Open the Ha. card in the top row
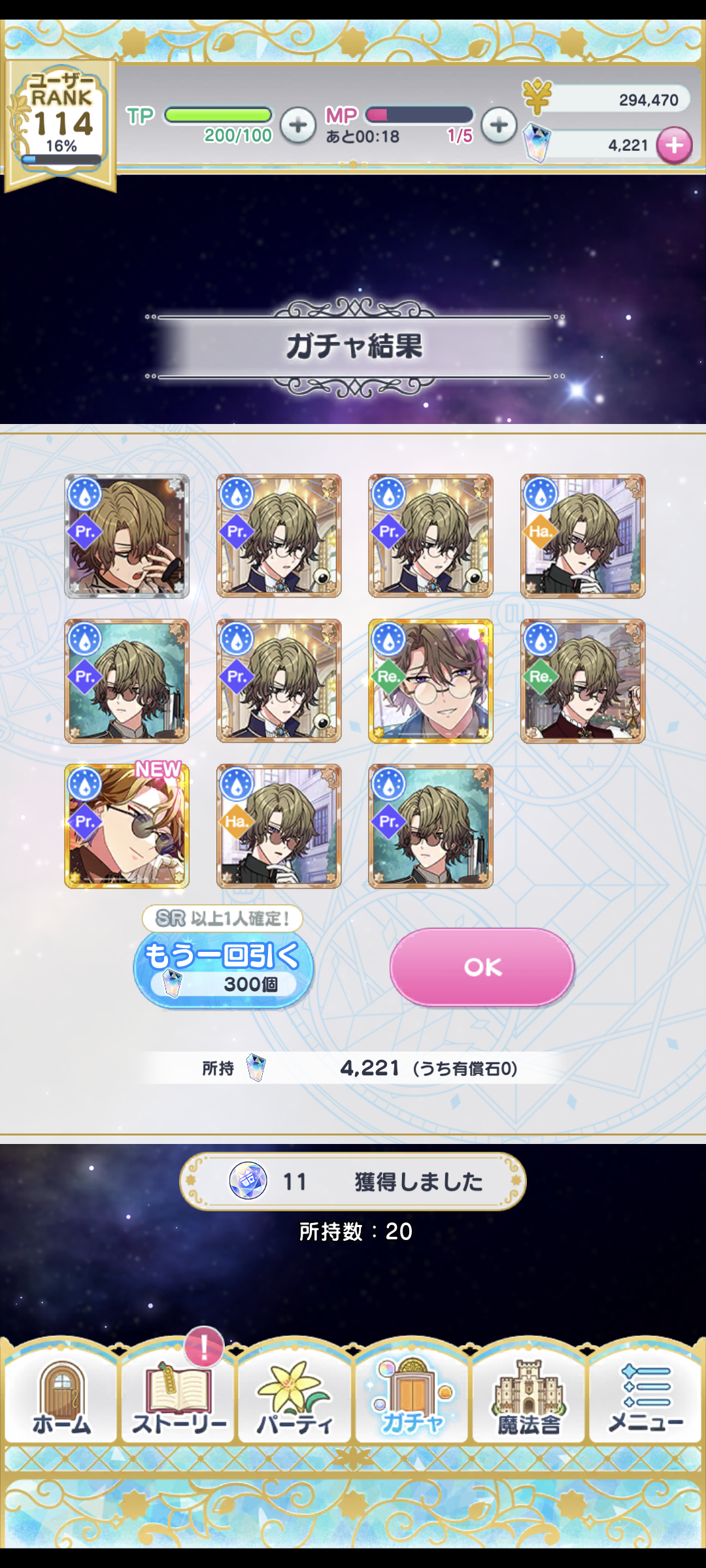This screenshot has width=706, height=1568. (x=582, y=536)
